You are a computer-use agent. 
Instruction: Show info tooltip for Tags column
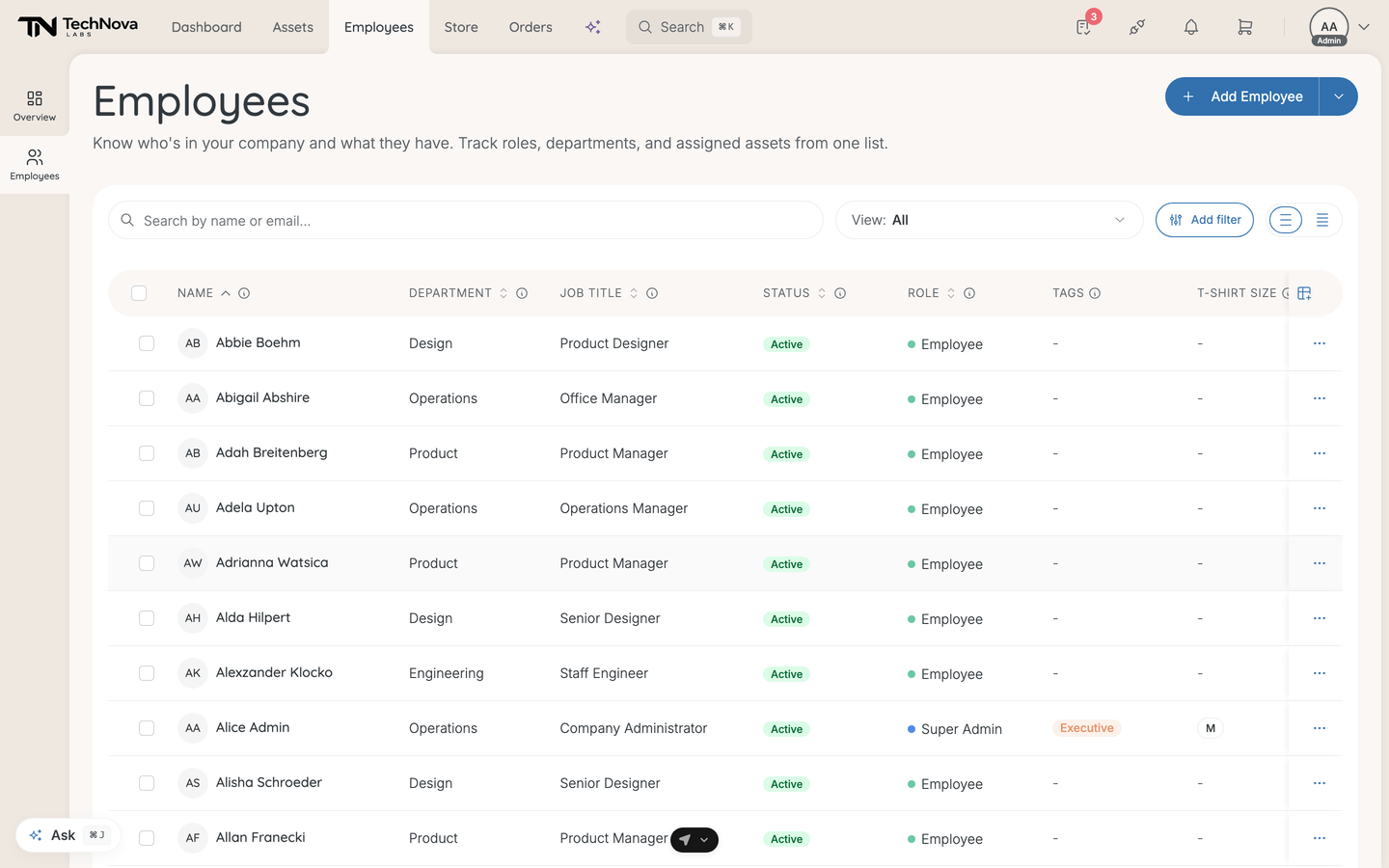point(1095,293)
